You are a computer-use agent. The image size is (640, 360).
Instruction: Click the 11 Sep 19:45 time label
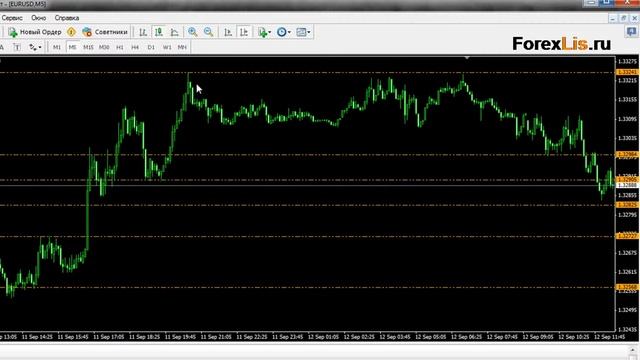(180, 337)
